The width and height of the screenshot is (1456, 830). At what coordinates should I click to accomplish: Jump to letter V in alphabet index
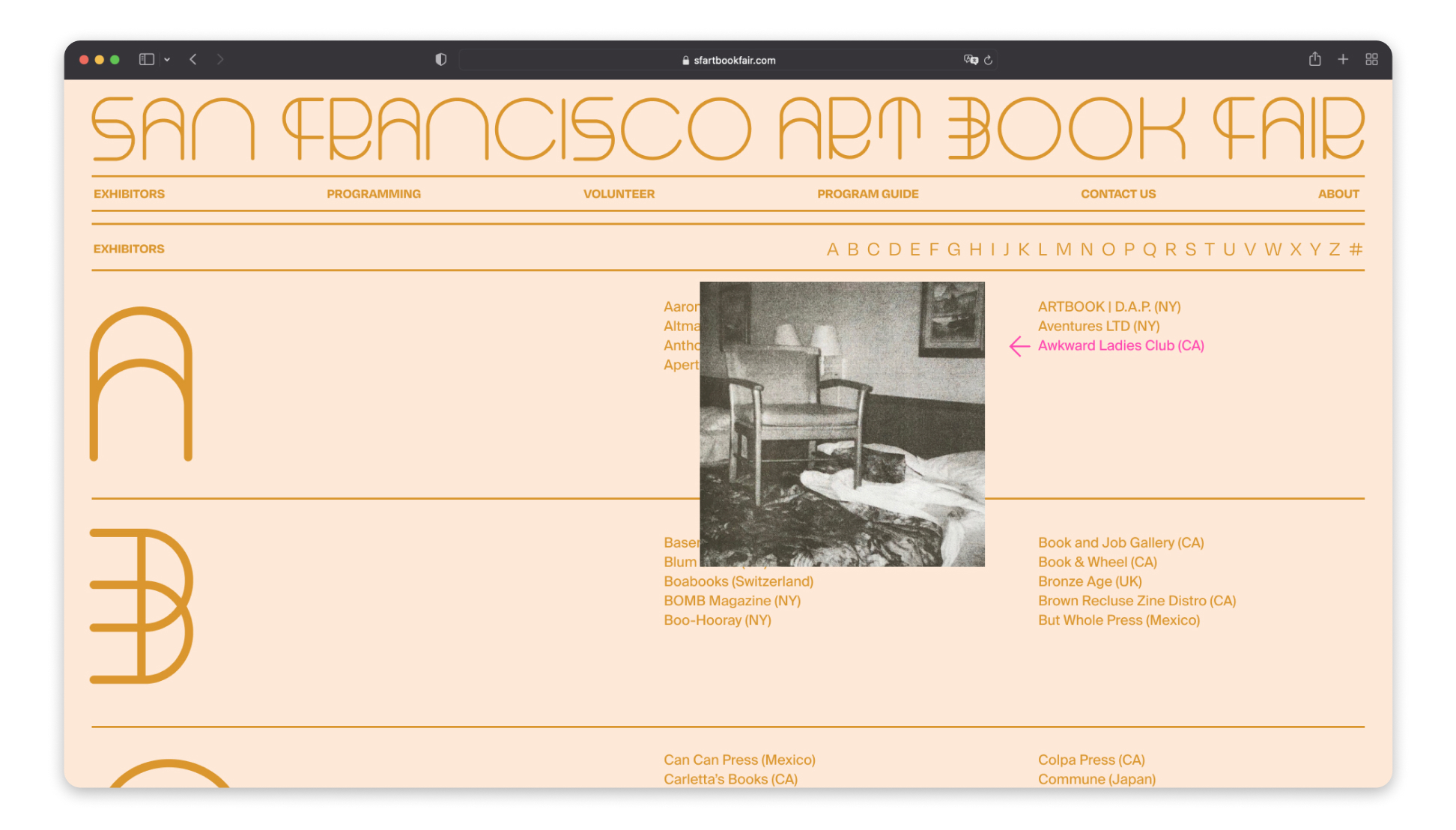pos(1250,249)
